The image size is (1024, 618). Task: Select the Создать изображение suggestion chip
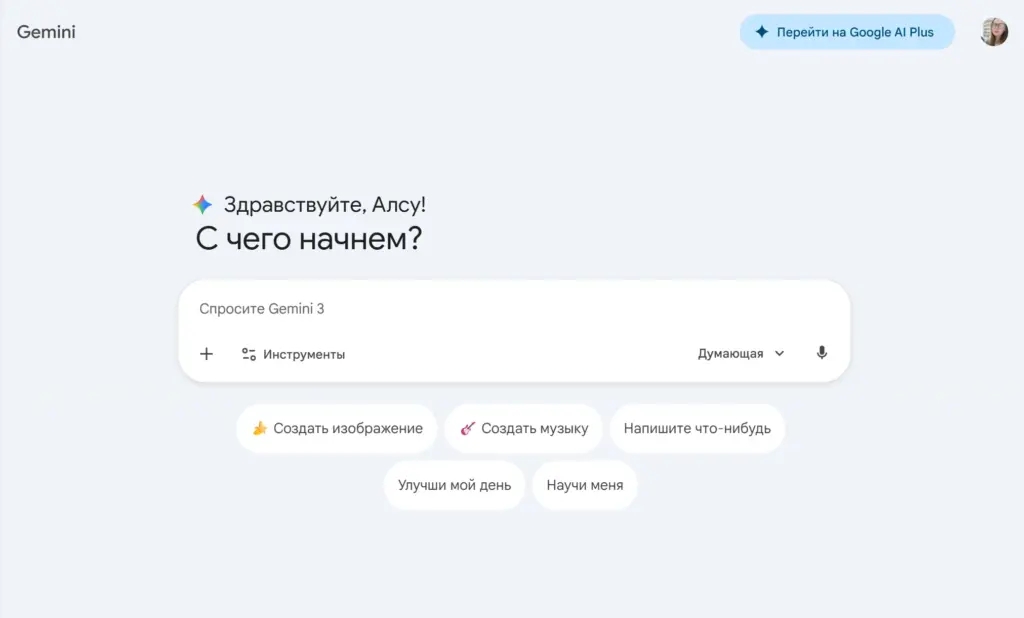(x=336, y=428)
